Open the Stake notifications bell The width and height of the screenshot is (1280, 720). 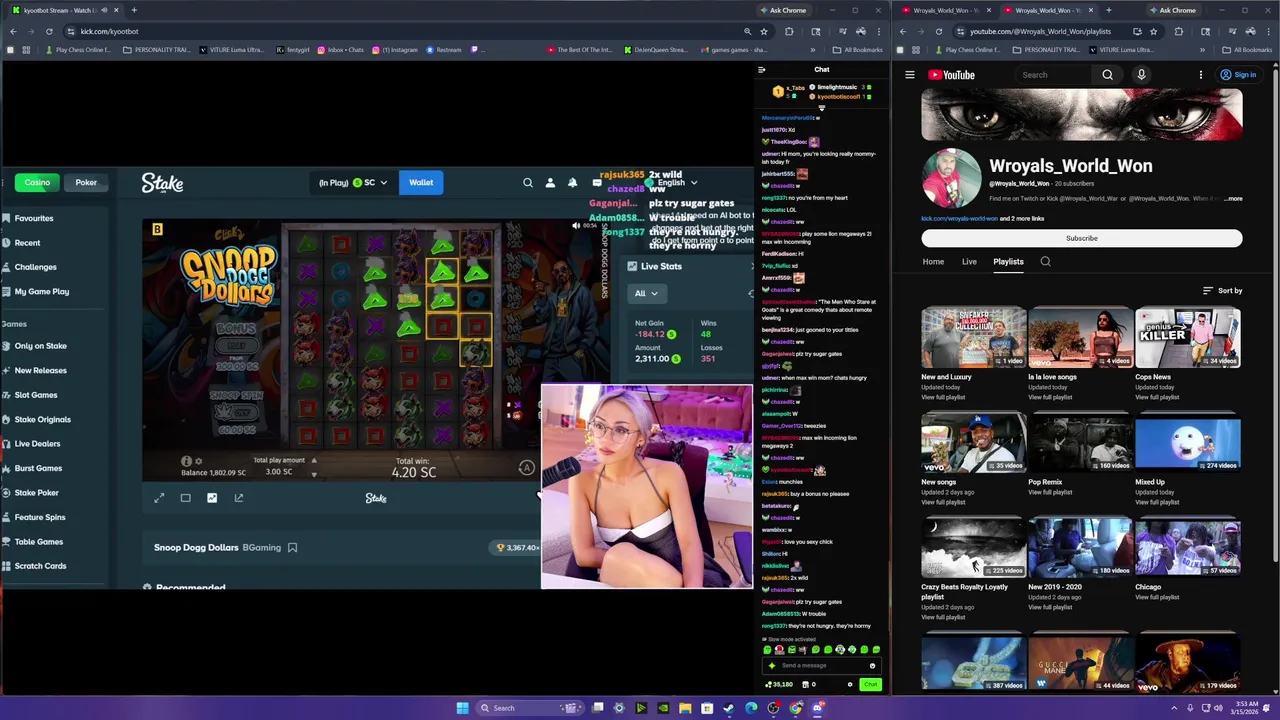pyautogui.click(x=572, y=183)
